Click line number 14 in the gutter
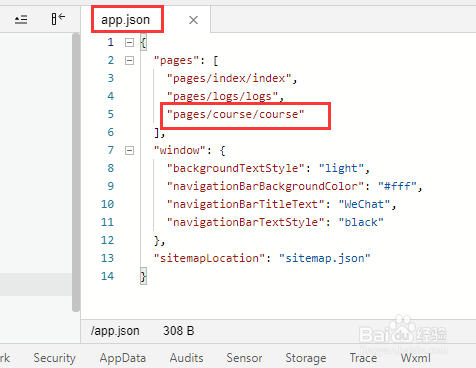 (107, 276)
